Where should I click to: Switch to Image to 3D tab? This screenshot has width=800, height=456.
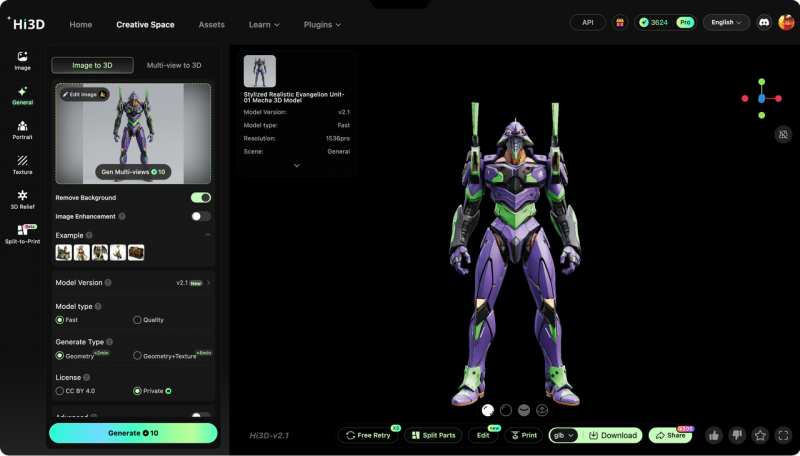click(92, 65)
